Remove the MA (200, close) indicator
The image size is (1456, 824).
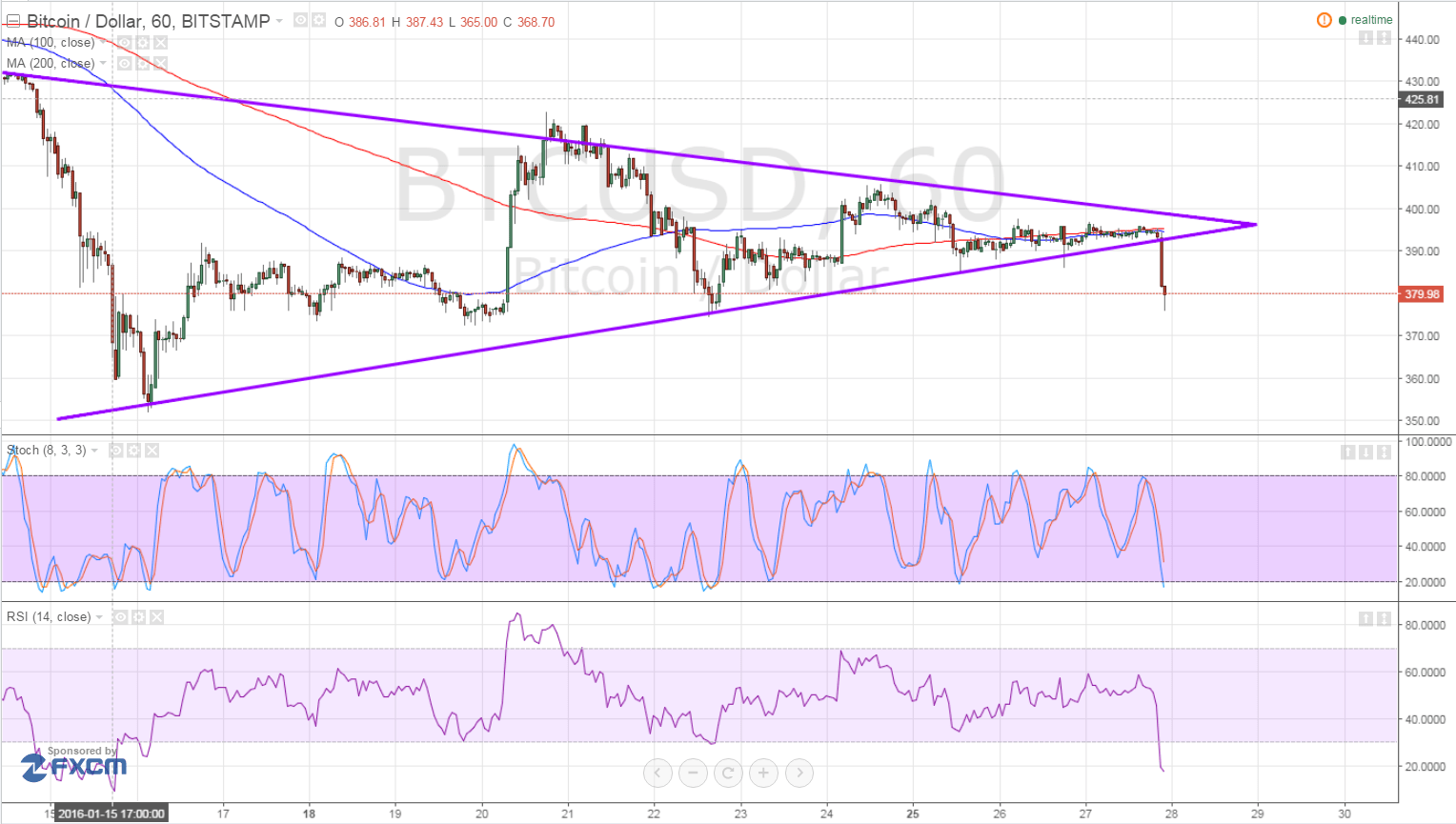coord(160,63)
